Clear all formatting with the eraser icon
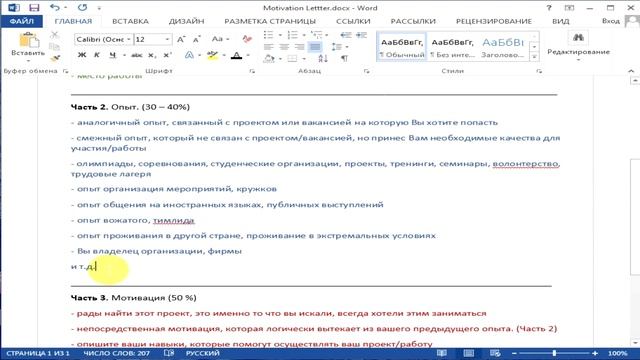The width and height of the screenshot is (640, 360). click(x=247, y=39)
